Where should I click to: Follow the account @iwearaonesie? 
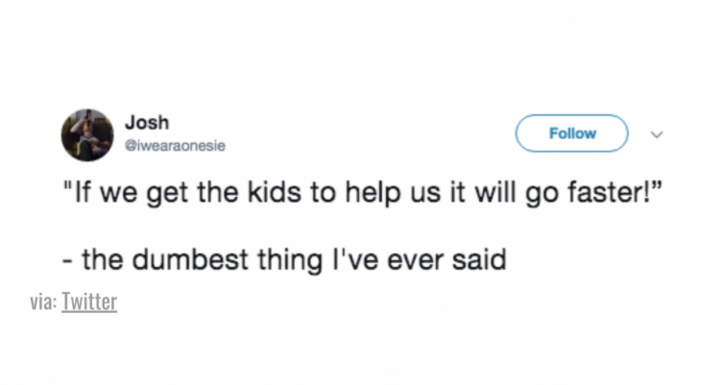coord(572,133)
